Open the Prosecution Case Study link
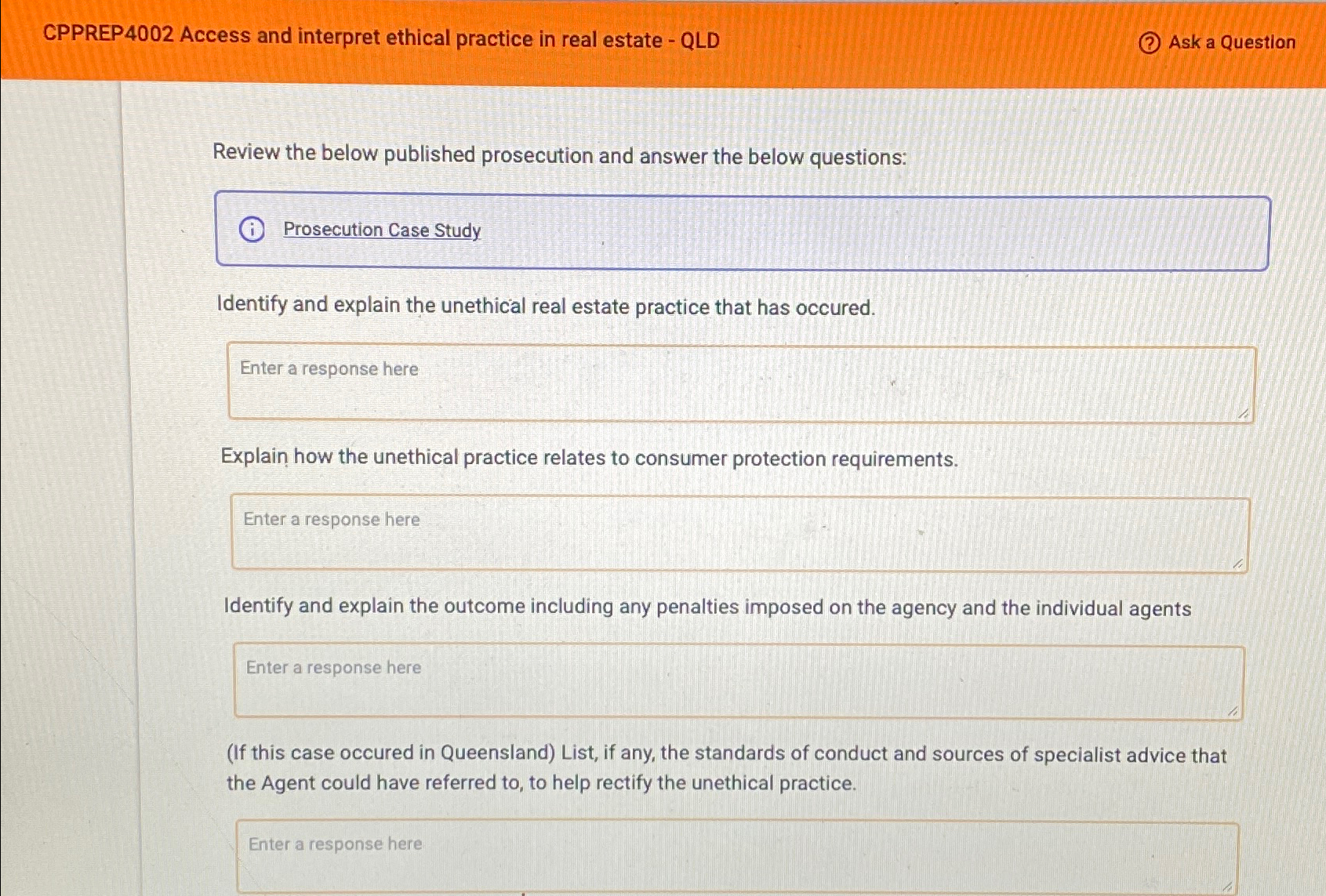The width and height of the screenshot is (1326, 896). [382, 230]
